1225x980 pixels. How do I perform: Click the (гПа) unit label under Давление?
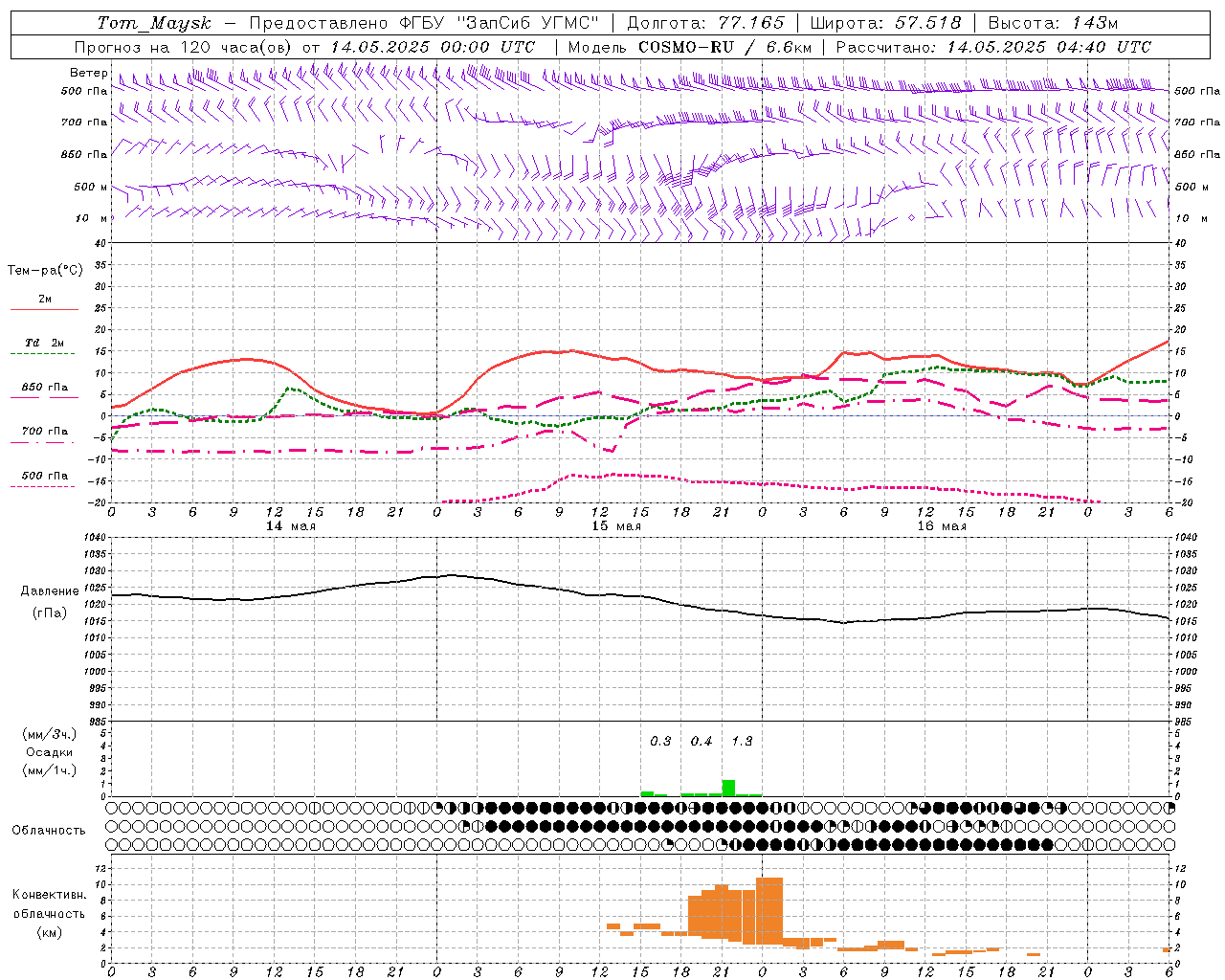click(x=50, y=613)
